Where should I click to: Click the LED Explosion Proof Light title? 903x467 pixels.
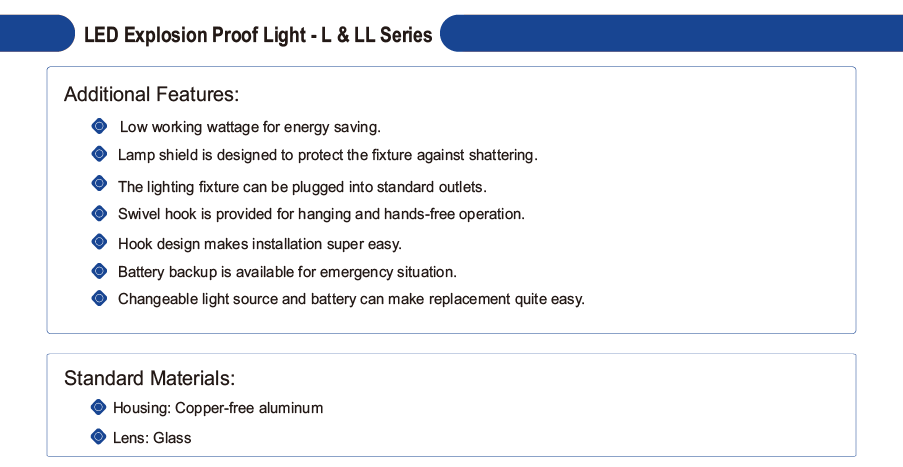(x=258, y=35)
